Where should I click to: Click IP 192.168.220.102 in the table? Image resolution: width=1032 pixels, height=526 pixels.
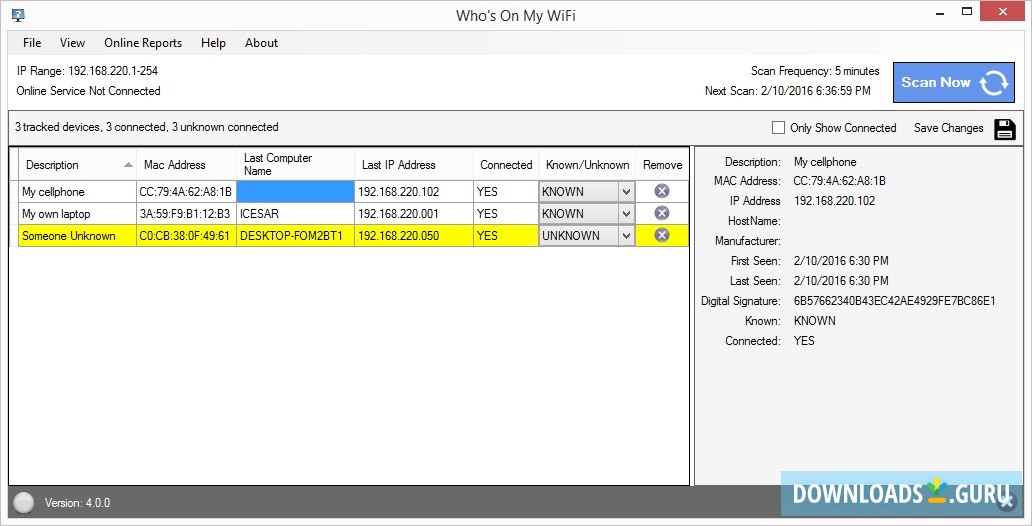414,192
